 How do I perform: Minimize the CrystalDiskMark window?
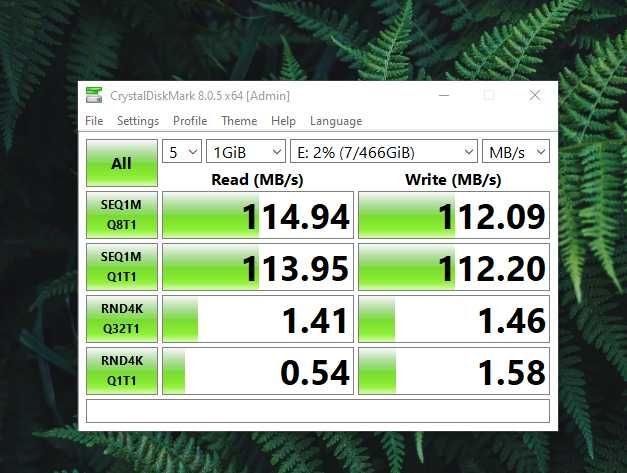click(444, 95)
